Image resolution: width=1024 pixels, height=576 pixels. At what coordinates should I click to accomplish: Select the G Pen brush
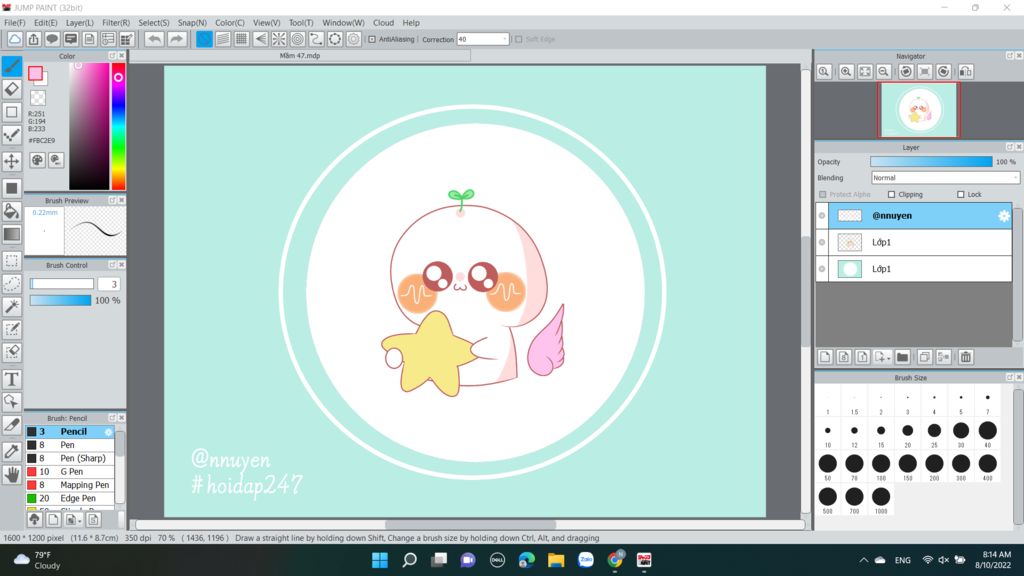[x=70, y=472]
